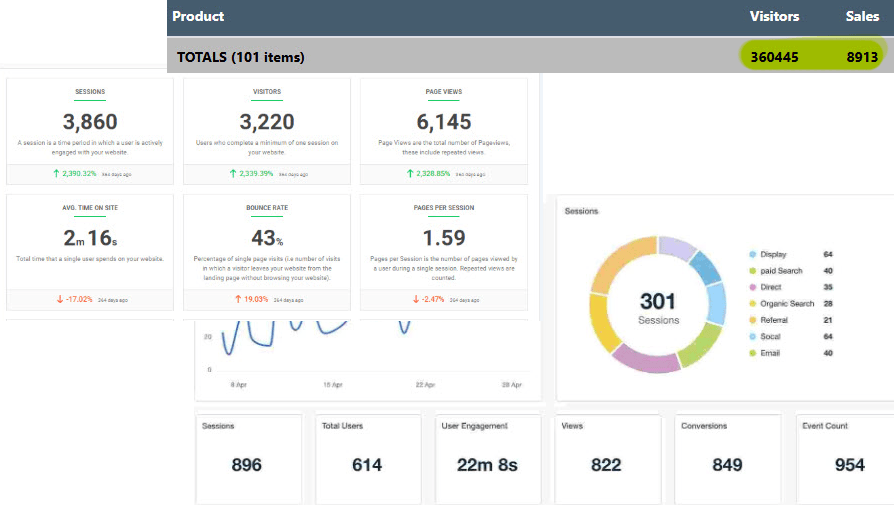Click the red up arrow under Bounce Rate
This screenshot has width=894, height=505.
pyautogui.click(x=240, y=298)
